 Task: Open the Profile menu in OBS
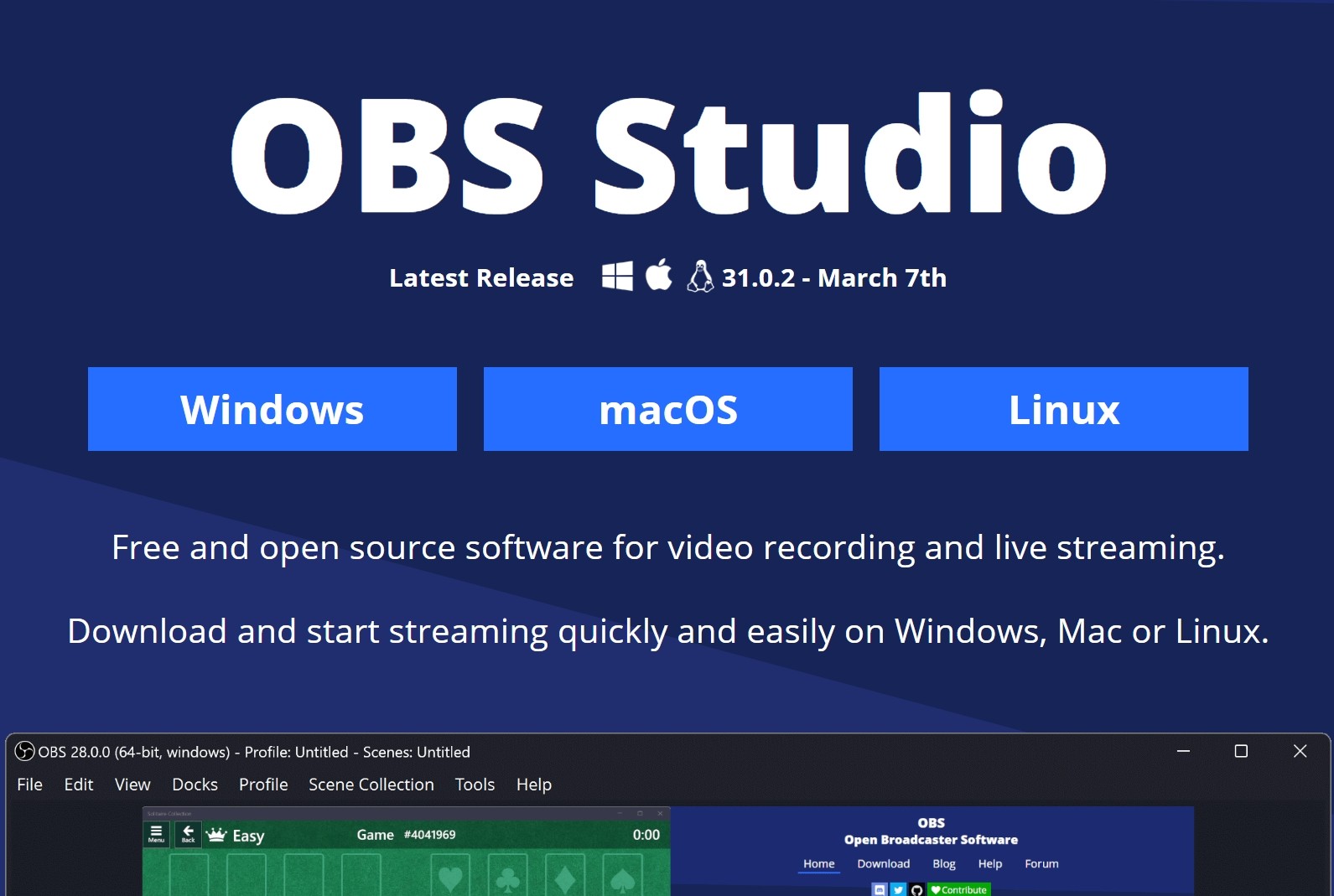[x=263, y=785]
